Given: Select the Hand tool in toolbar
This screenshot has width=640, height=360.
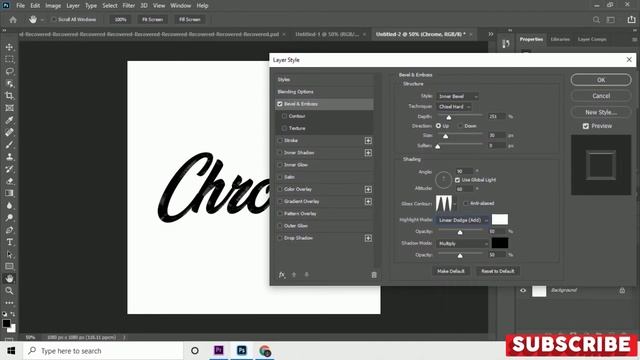Looking at the screenshot, I should (x=9, y=278).
